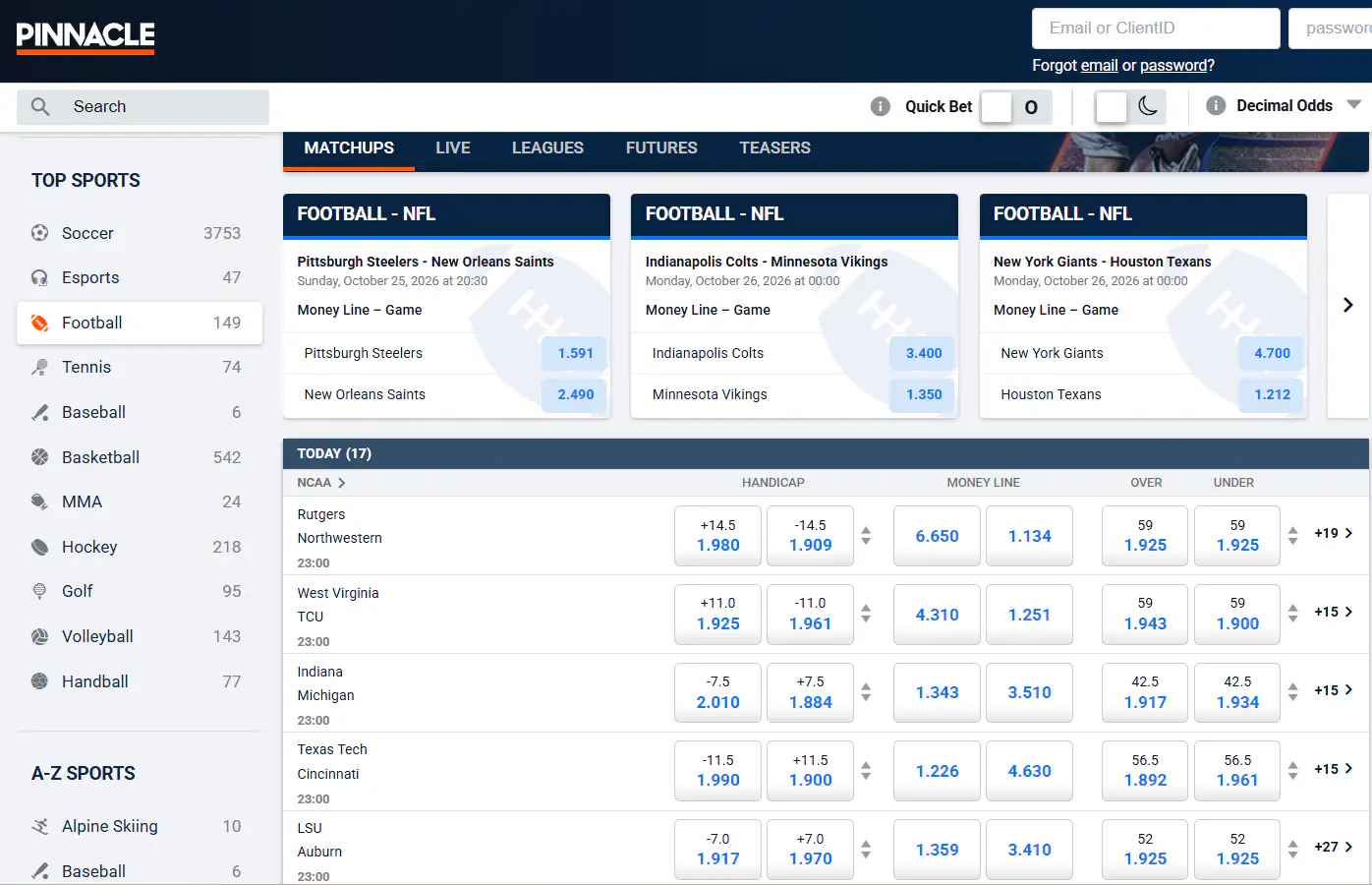Select the MATCHUPS tab
Image resolution: width=1372 pixels, height=885 pixels.
(x=349, y=147)
